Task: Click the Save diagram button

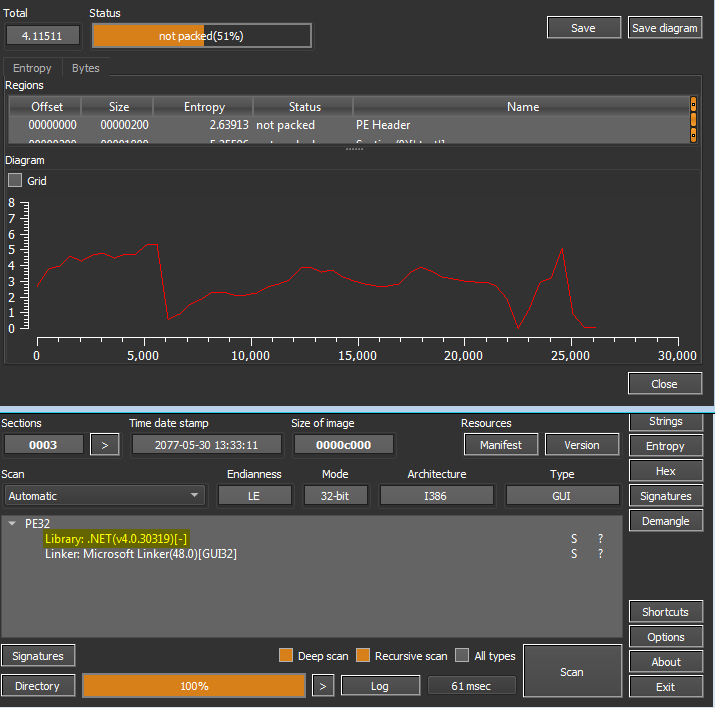Action: [665, 28]
